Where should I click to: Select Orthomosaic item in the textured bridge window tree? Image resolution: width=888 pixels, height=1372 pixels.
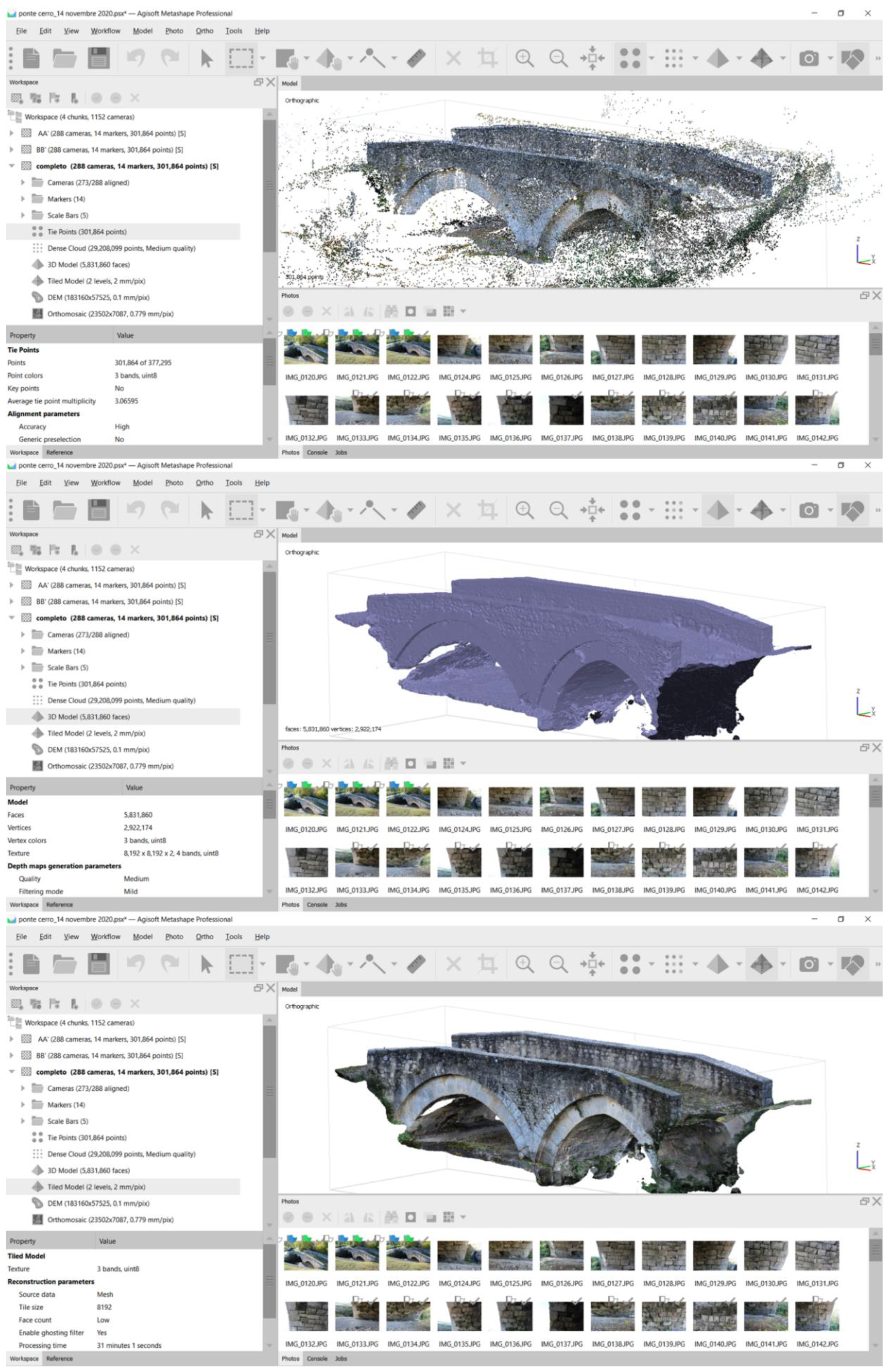tap(110, 1219)
